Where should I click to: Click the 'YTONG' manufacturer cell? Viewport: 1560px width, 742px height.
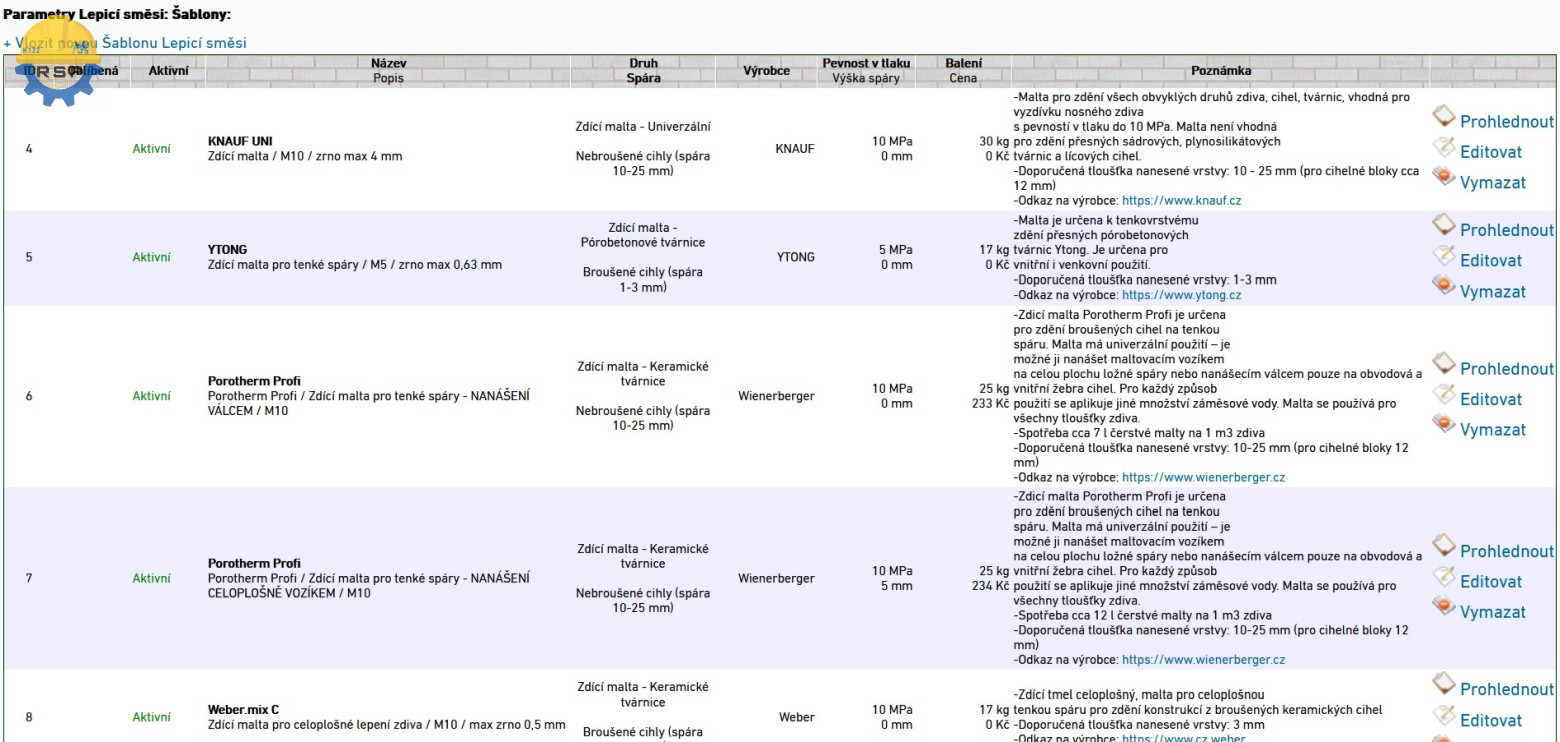point(796,257)
